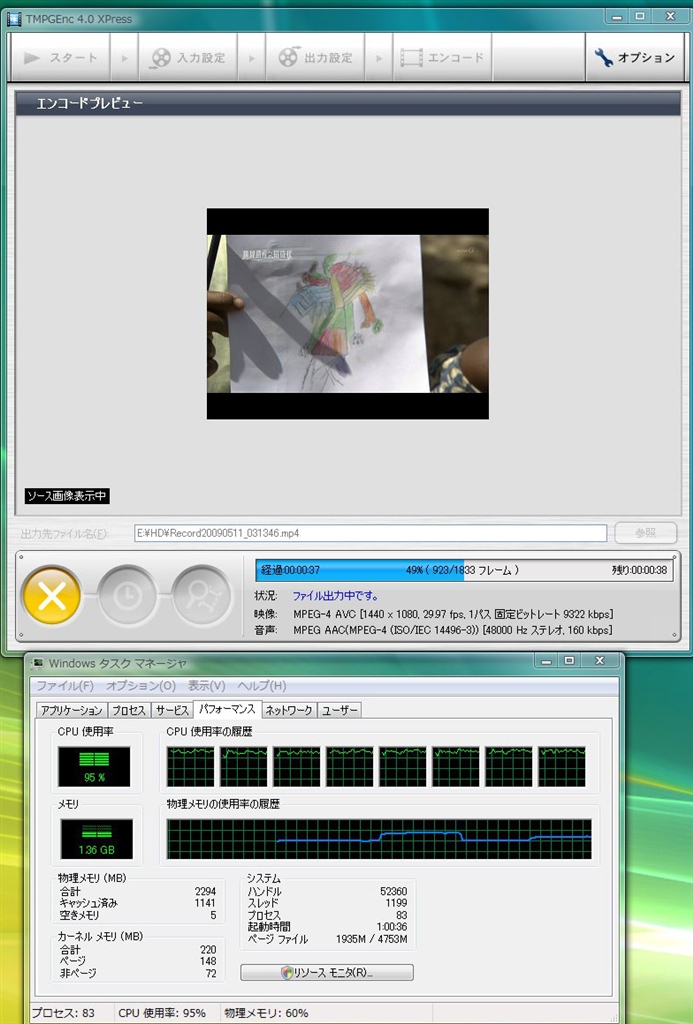Click the first CPU core history graph
The height and width of the screenshot is (1024, 693).
coord(190,767)
